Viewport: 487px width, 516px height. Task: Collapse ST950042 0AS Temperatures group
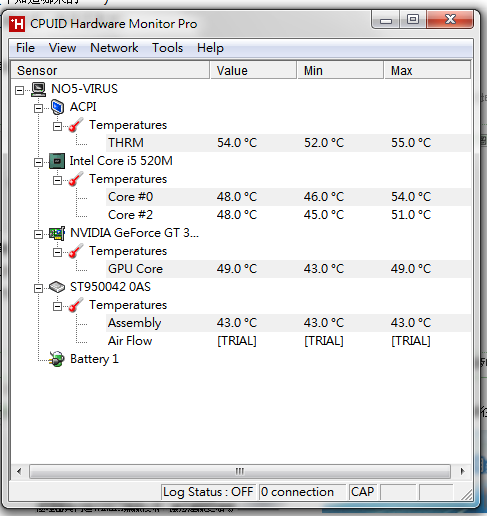[x=57, y=306]
